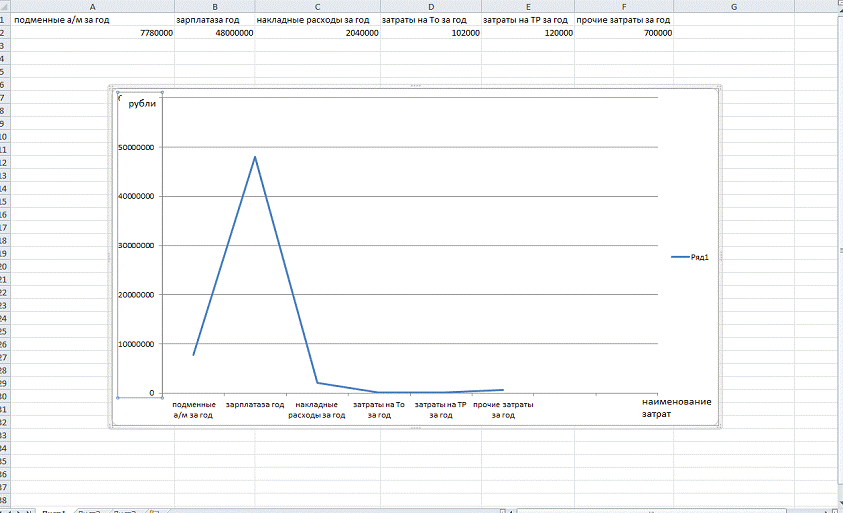Select the cell with value 700000
Viewport: 843px width, 513px height.
pyautogui.click(x=623, y=33)
